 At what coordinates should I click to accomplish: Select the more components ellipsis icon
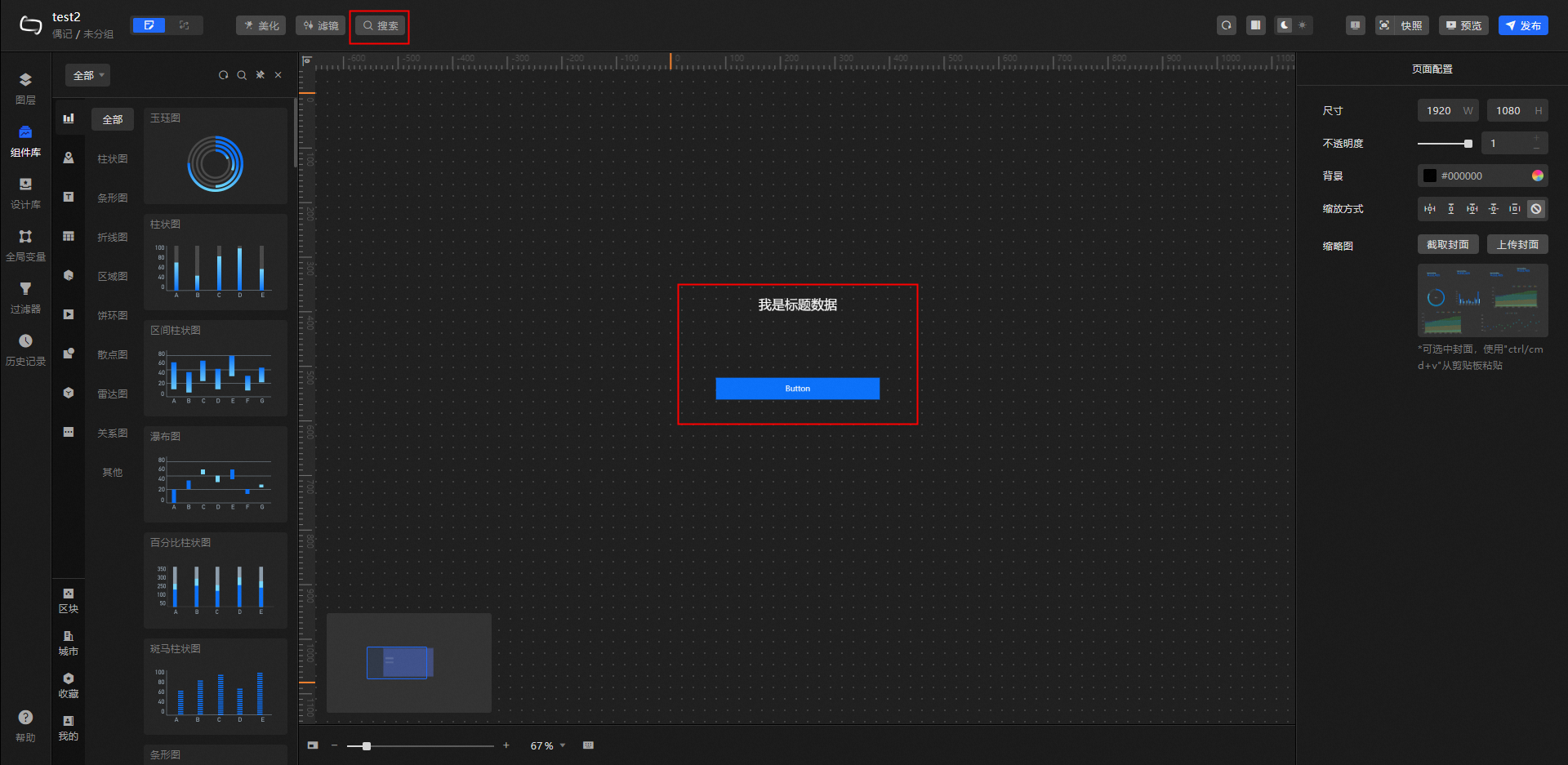tap(69, 432)
